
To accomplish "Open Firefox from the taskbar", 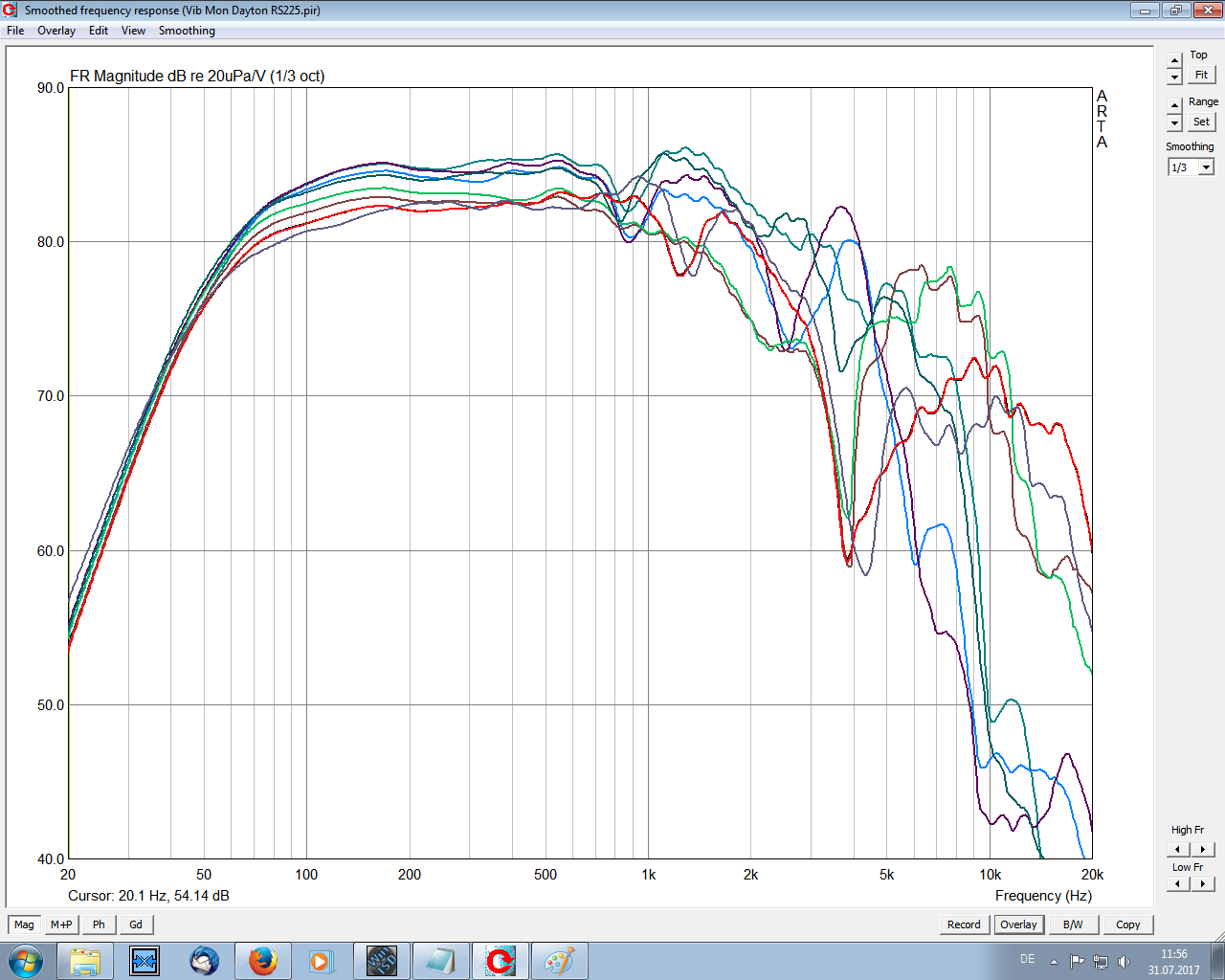I will click(263, 961).
